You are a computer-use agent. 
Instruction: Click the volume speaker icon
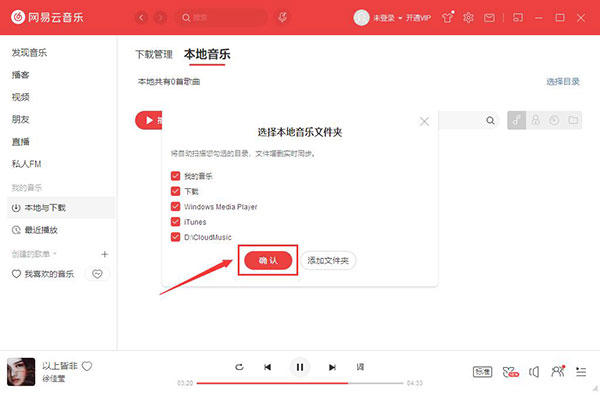tap(534, 371)
